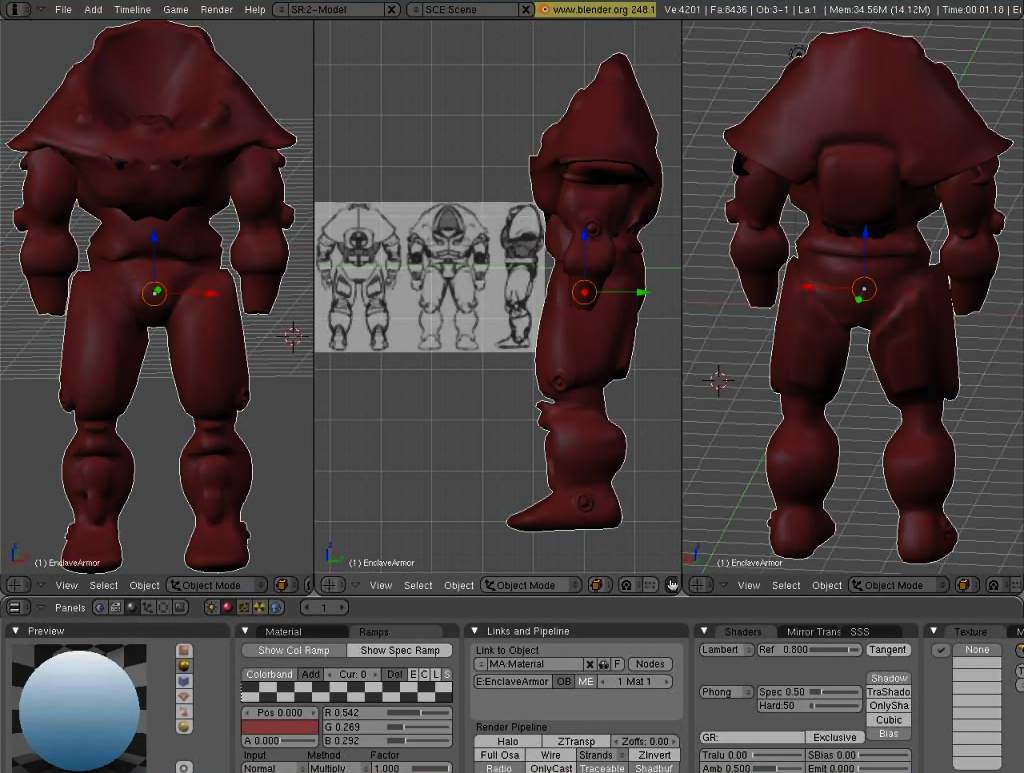Adjust the Ref 0.800 reflectivity slider

coord(809,650)
